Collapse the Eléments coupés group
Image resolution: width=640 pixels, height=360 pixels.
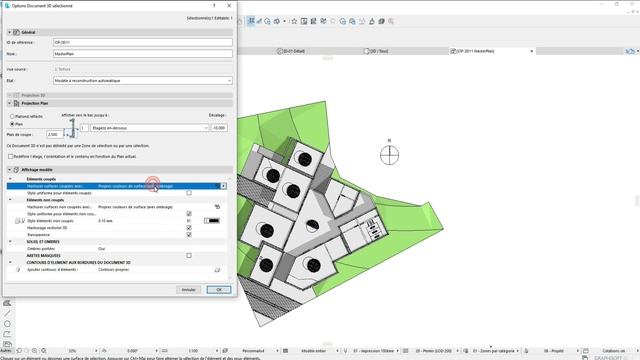point(10,179)
